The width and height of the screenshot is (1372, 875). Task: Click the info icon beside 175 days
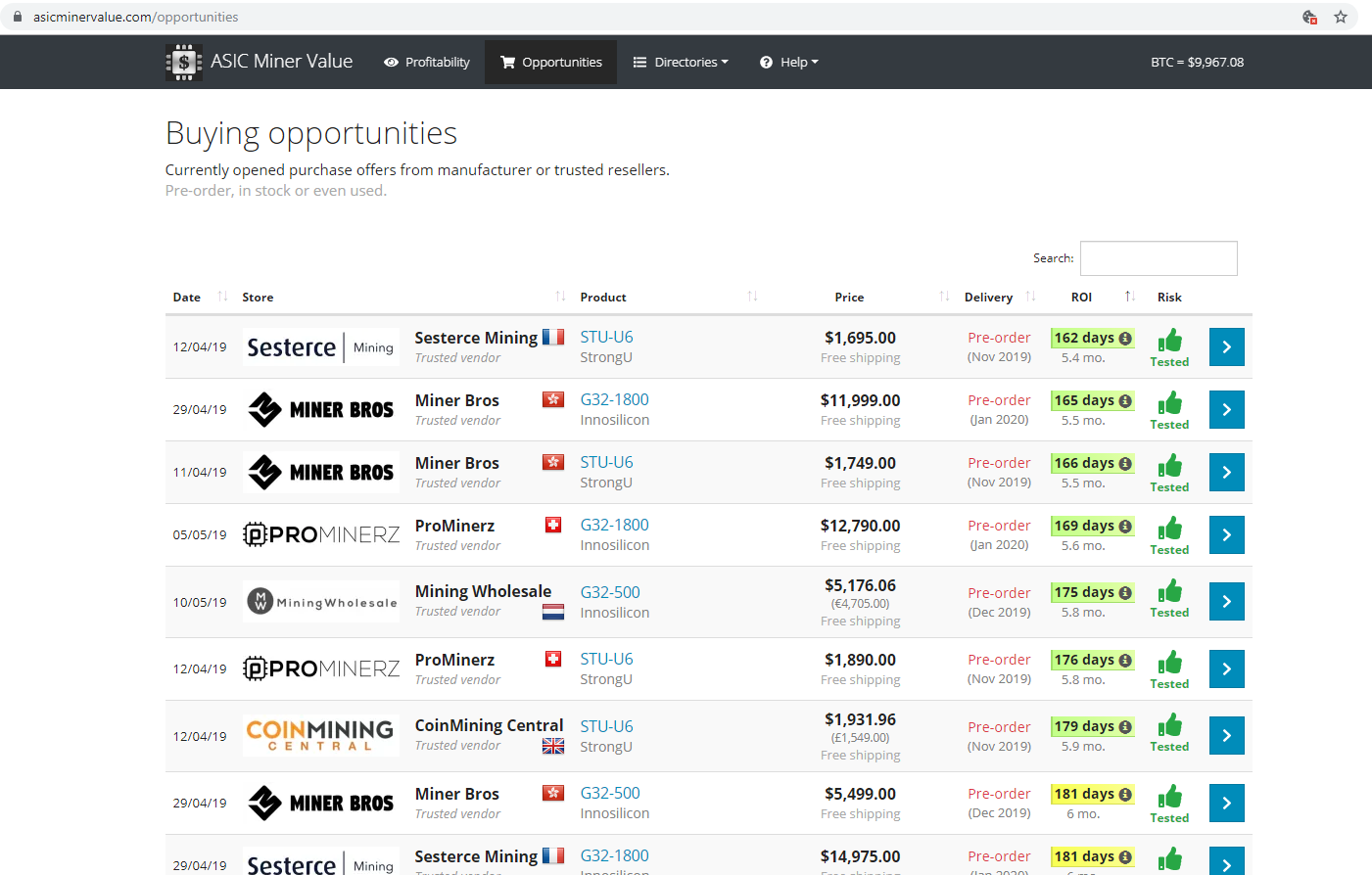pyautogui.click(x=1125, y=592)
